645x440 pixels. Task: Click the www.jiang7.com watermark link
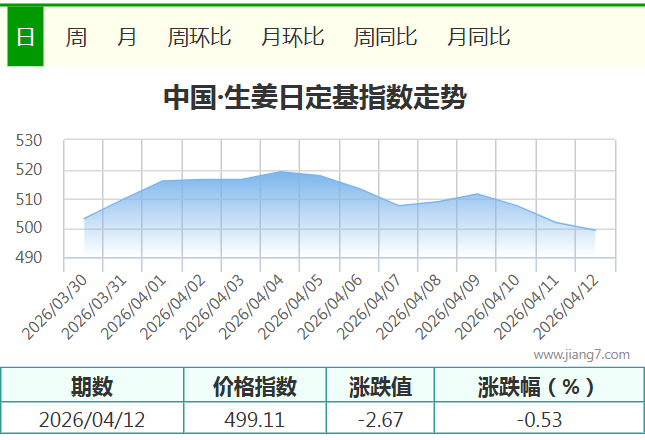point(581,354)
